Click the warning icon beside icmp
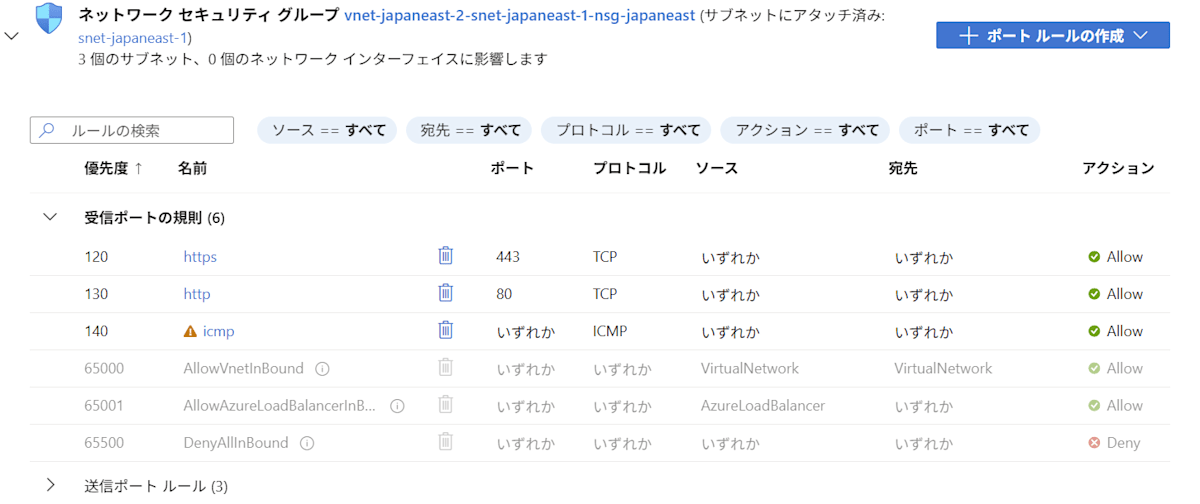Viewport: 1200px width, 504px height. 190,331
